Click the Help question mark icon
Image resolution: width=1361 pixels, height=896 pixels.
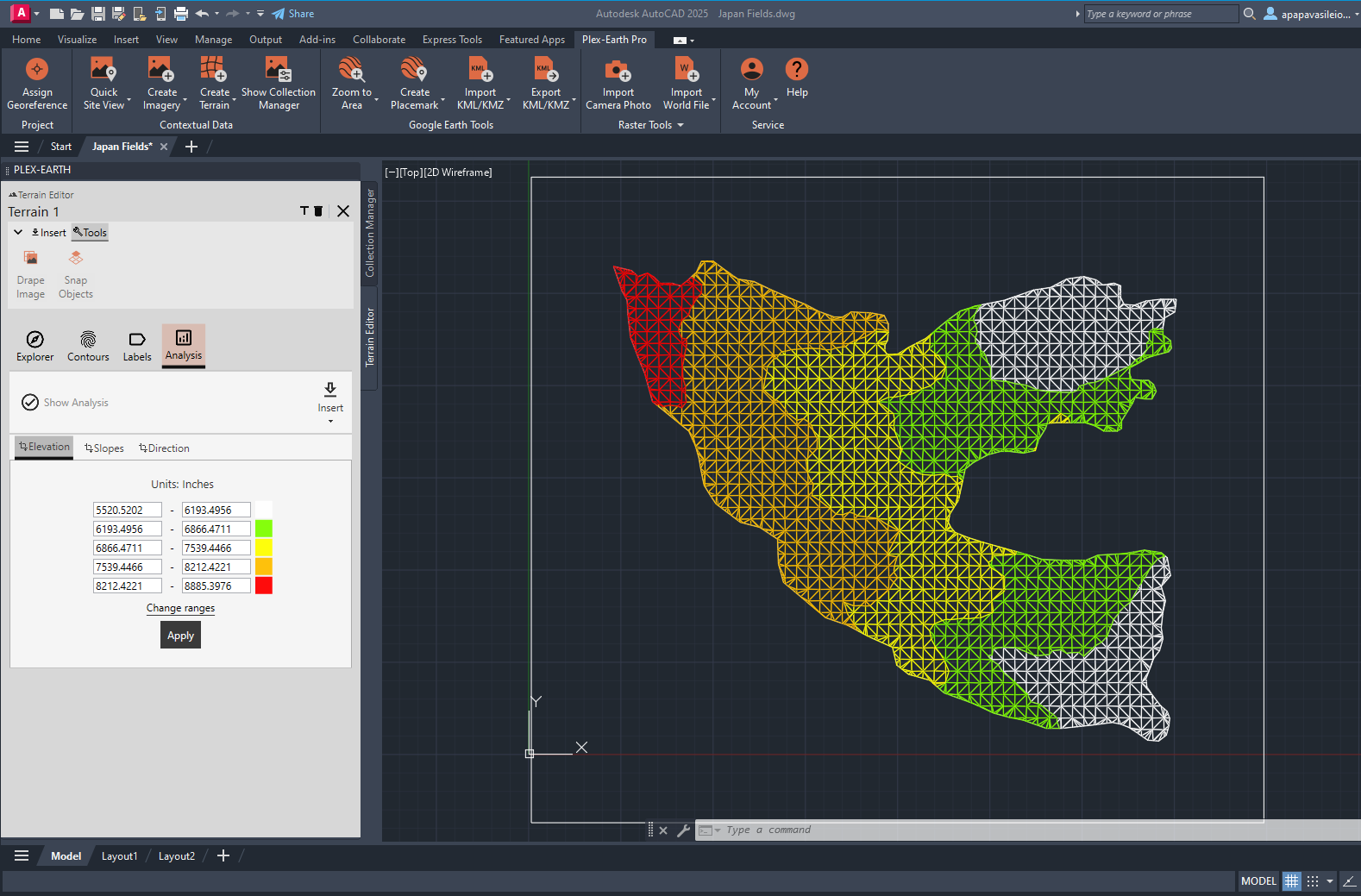796,70
